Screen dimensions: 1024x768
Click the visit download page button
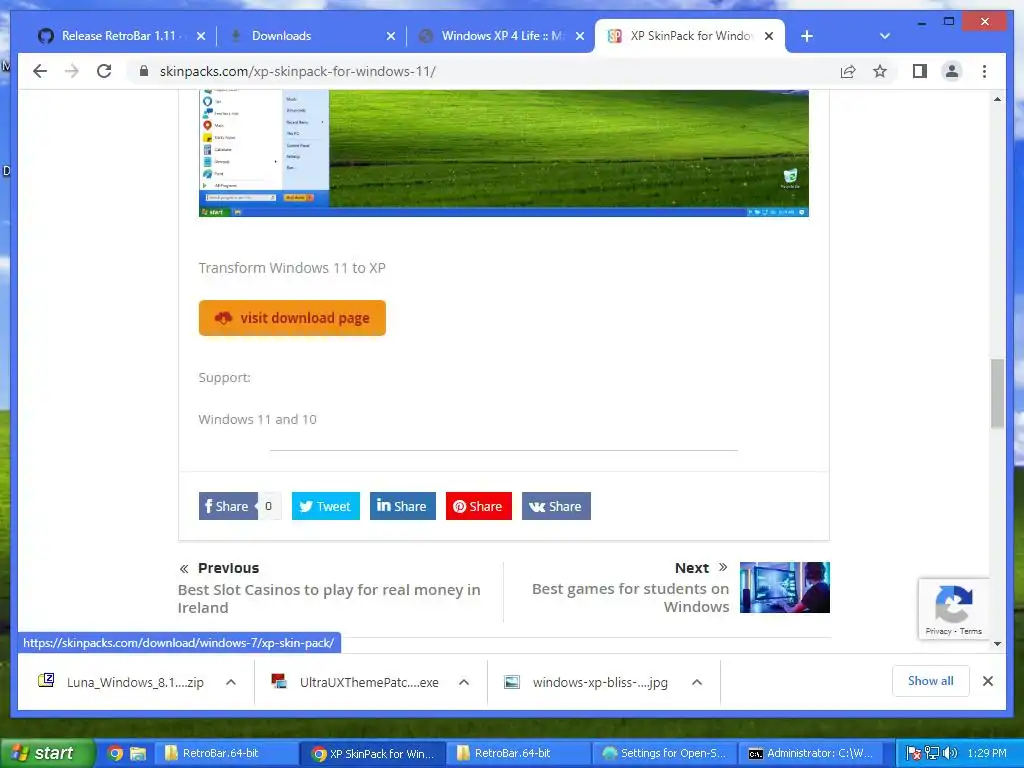click(292, 318)
